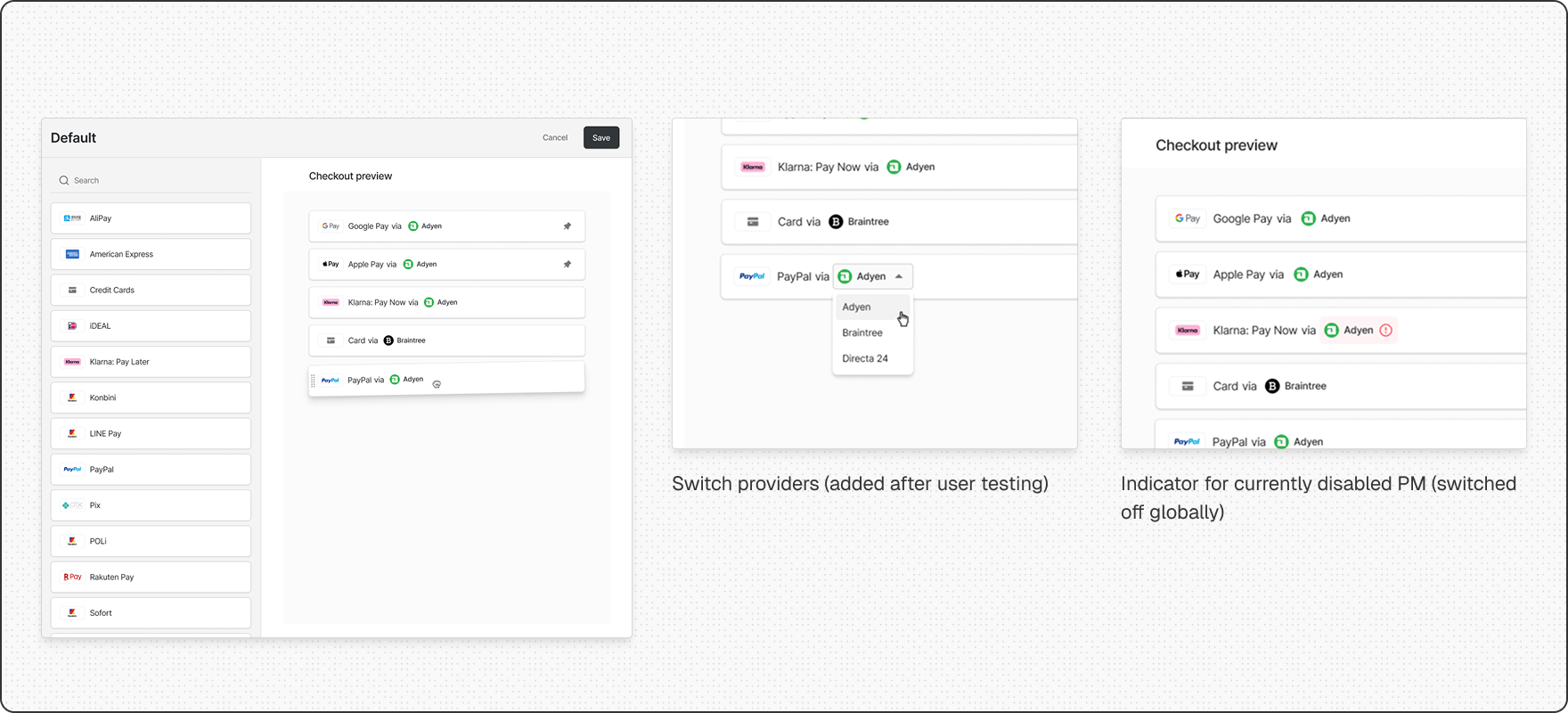
Task: Collapse the PayPal provider dropdown arrow
Action: coord(899,276)
